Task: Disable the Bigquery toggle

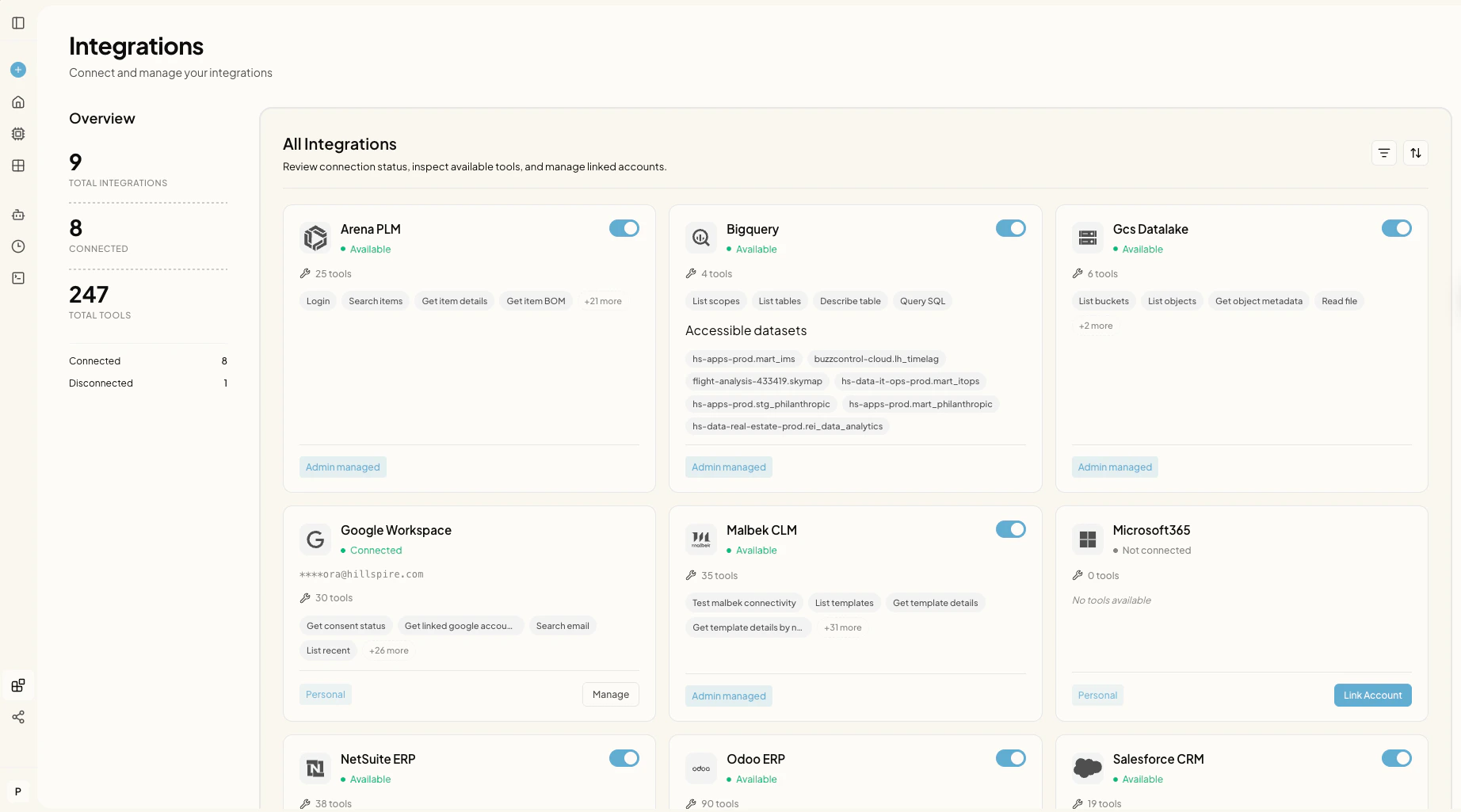Action: click(1011, 228)
